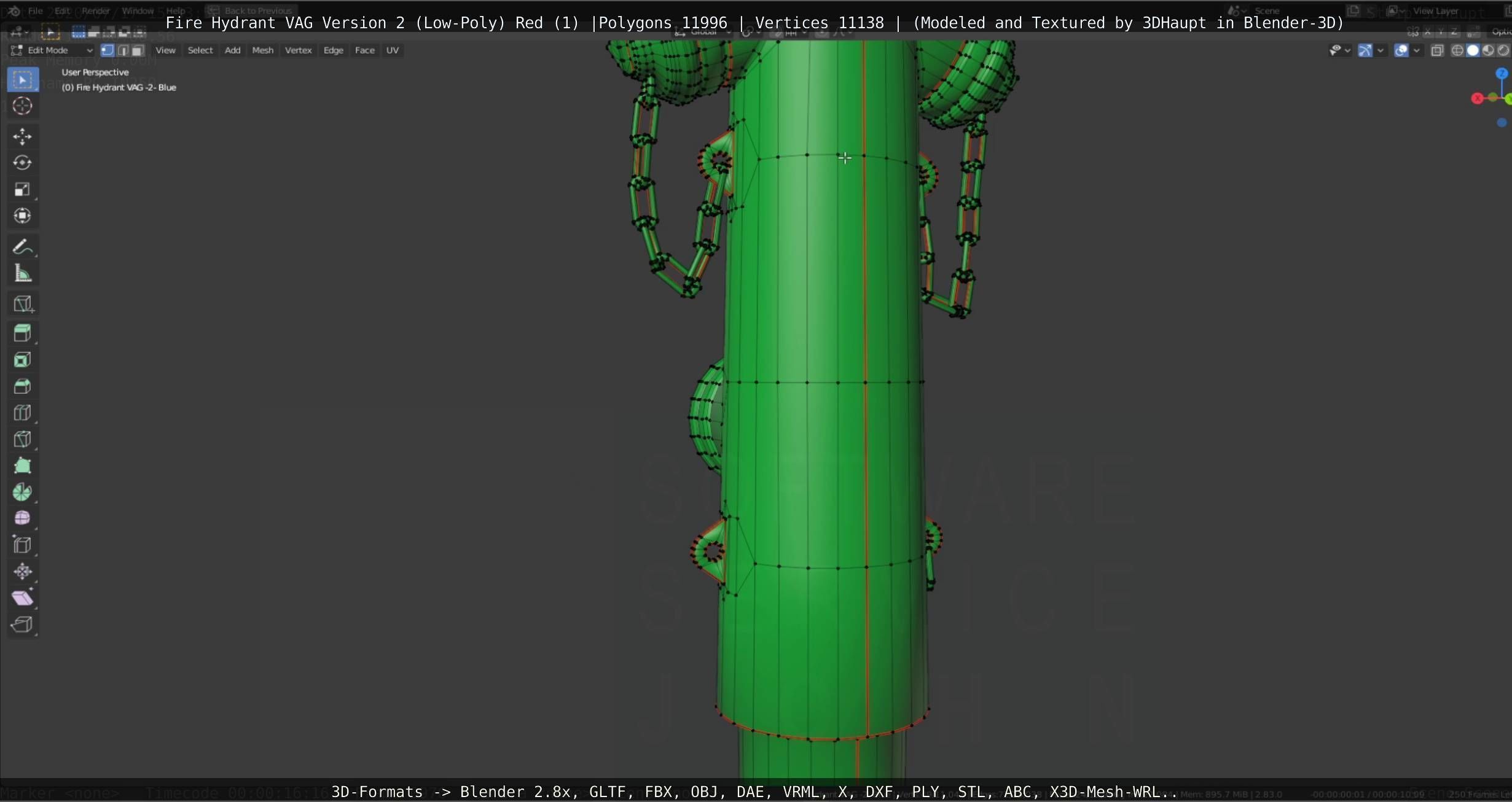Activate the Shrink/Fatten tool
The height and width of the screenshot is (802, 1512).
(23, 571)
